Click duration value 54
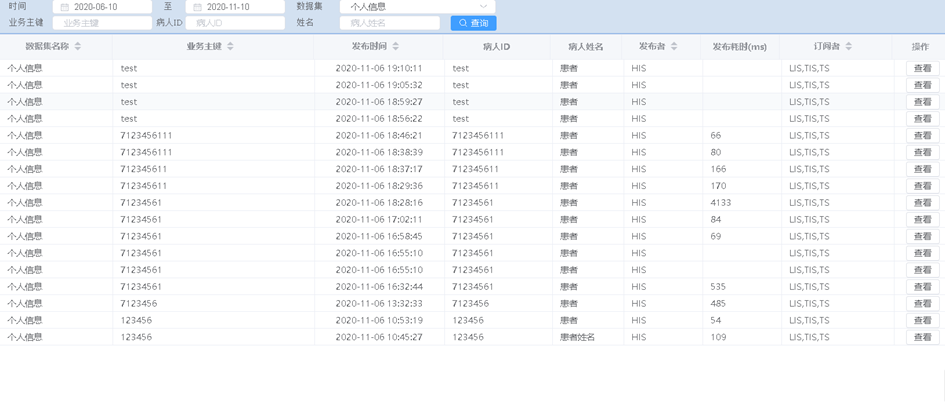945x408 pixels. [716, 321]
